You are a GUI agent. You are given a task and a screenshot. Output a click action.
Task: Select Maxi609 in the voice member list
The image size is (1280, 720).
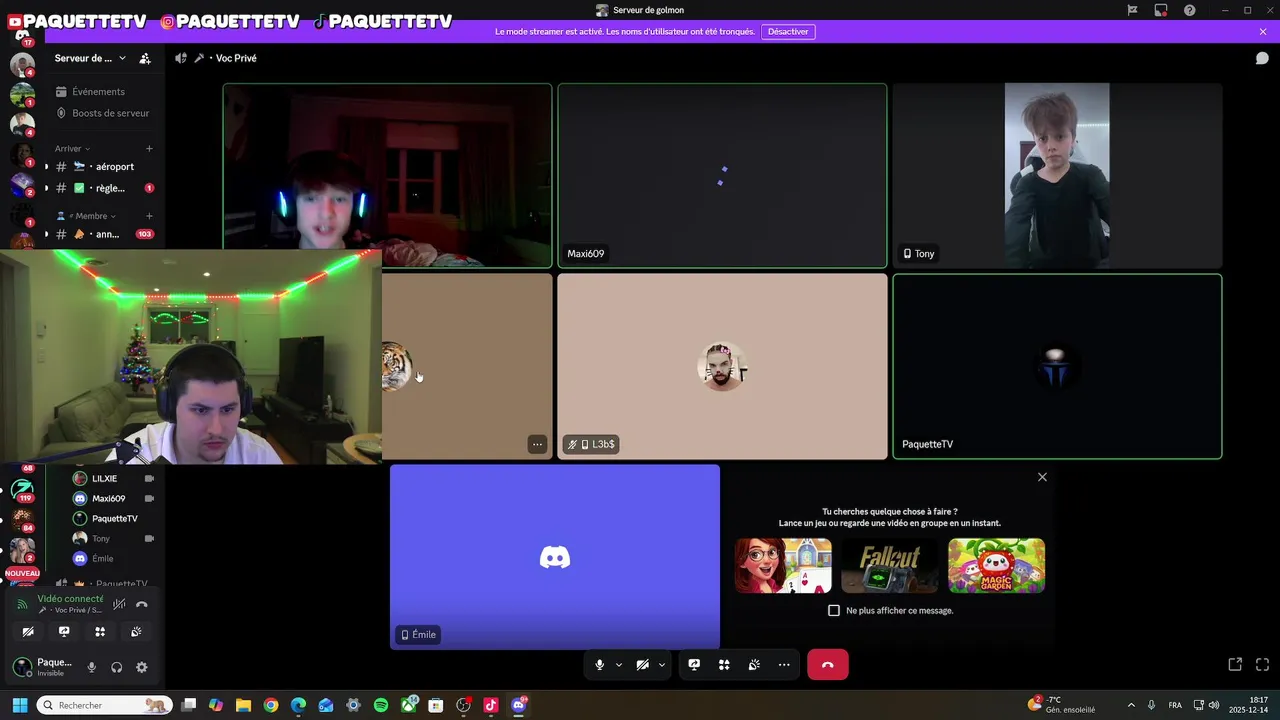click(x=112, y=498)
